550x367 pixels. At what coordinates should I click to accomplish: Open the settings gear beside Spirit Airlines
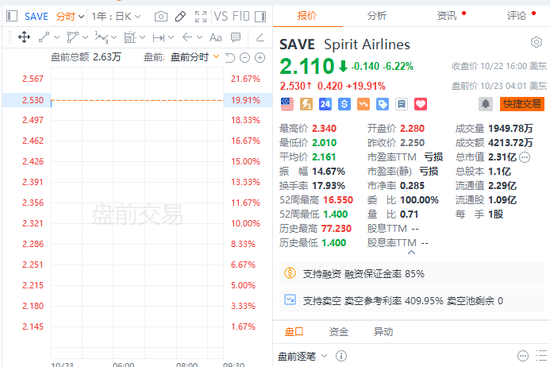(x=536, y=42)
